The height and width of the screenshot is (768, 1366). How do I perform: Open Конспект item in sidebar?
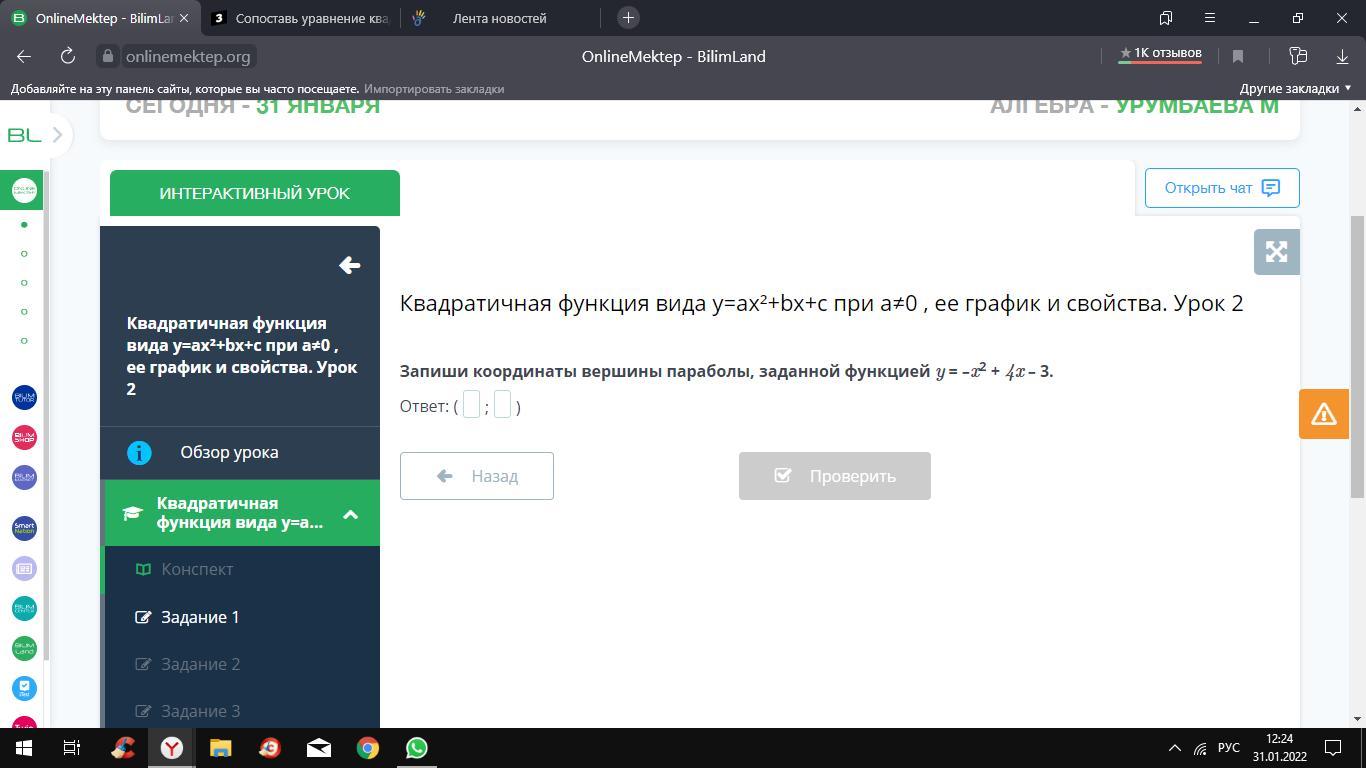coord(197,569)
